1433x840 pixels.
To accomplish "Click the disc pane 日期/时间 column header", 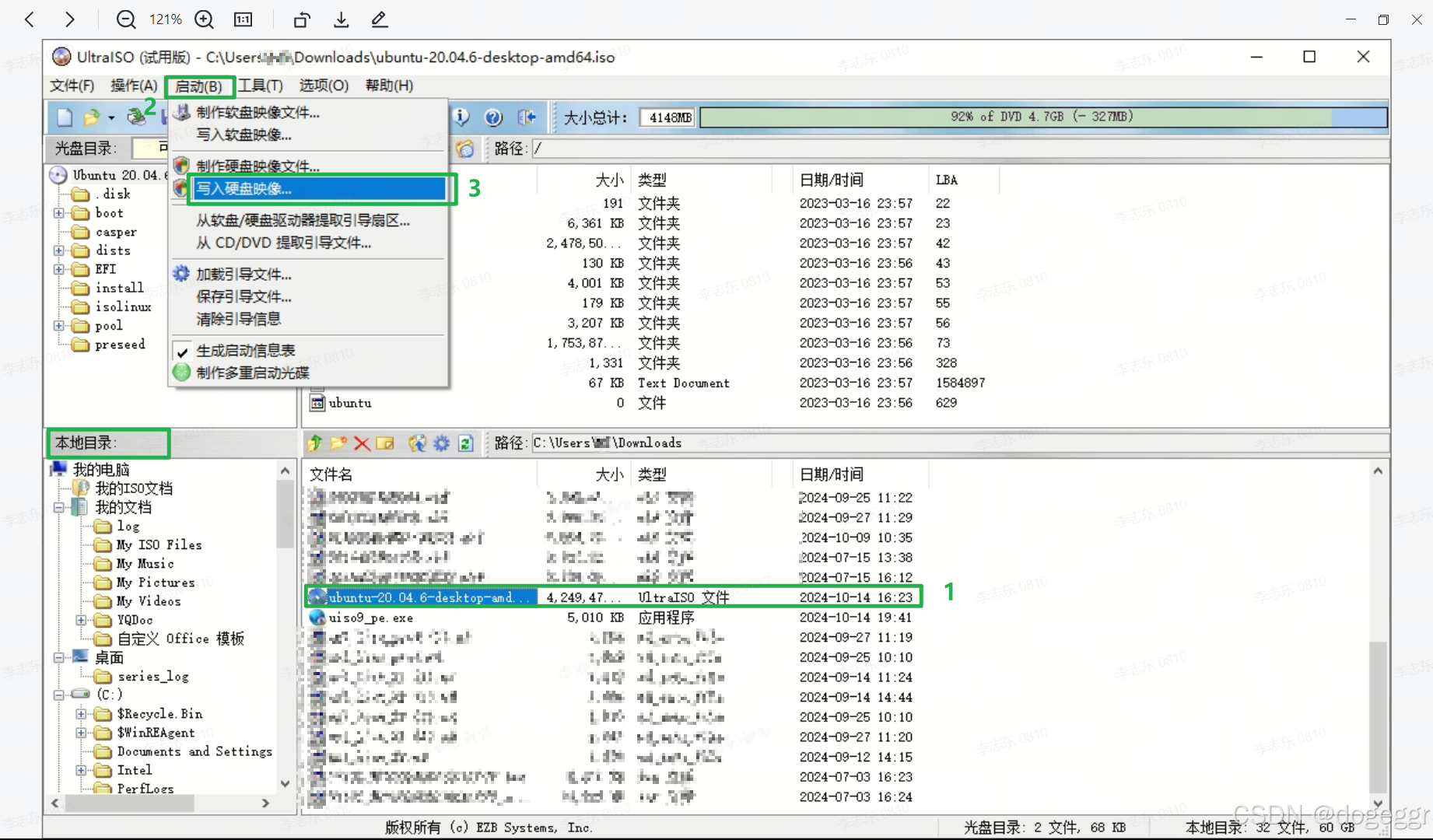I will [860, 180].
